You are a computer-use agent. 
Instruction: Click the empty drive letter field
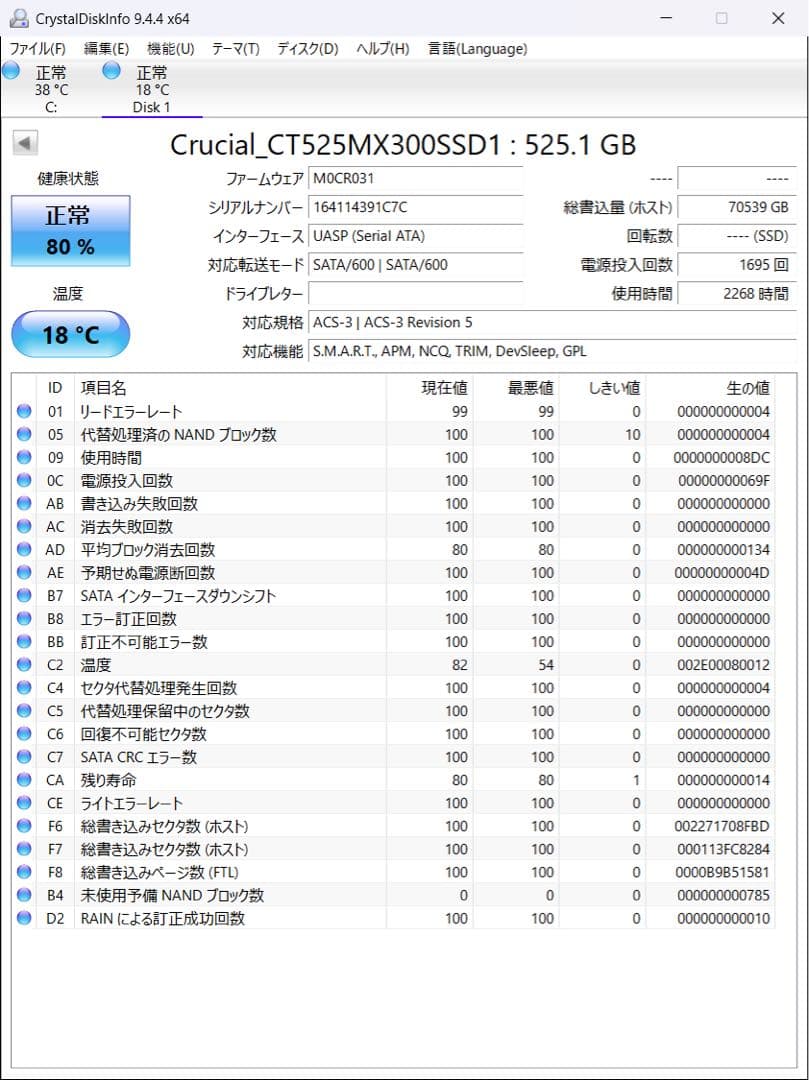[415, 293]
